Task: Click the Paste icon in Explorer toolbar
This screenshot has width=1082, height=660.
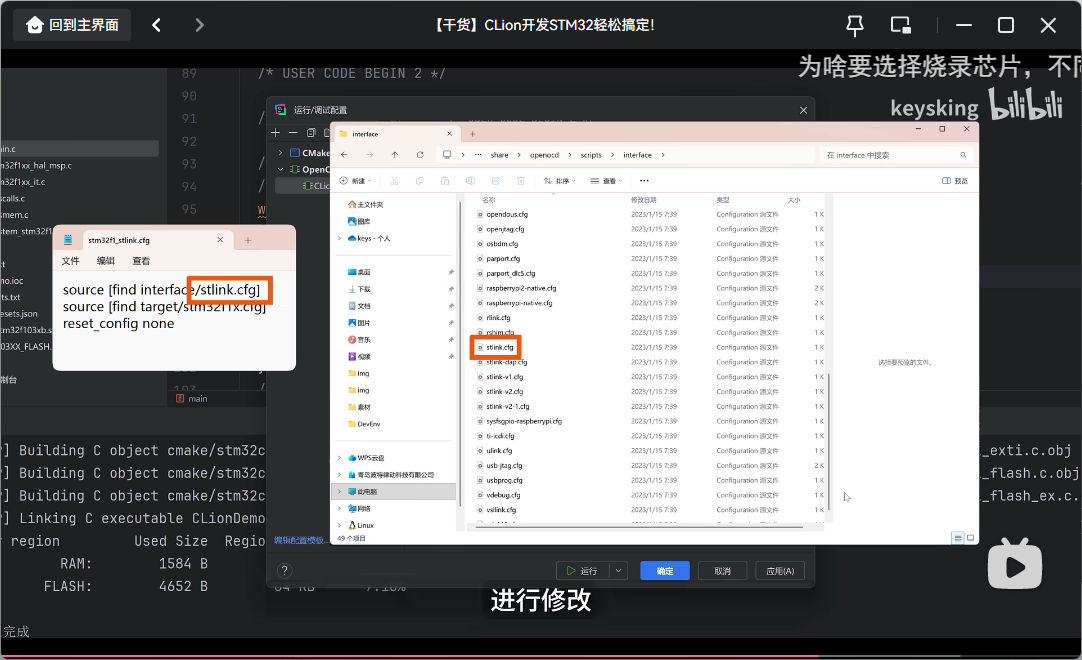Action: [445, 181]
